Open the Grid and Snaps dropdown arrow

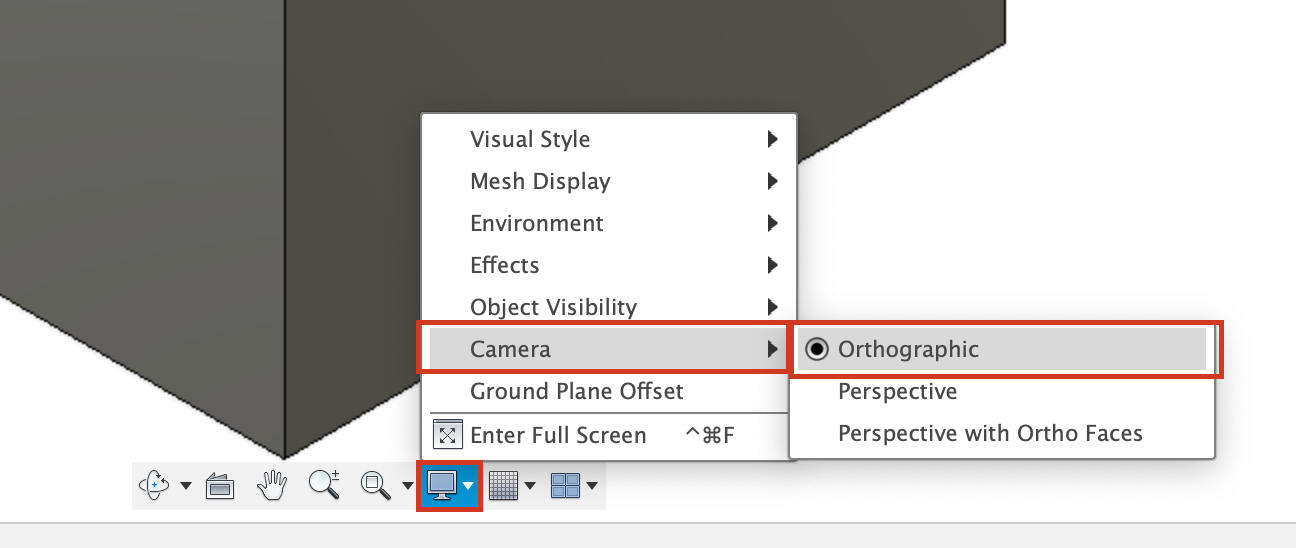pyautogui.click(x=530, y=487)
